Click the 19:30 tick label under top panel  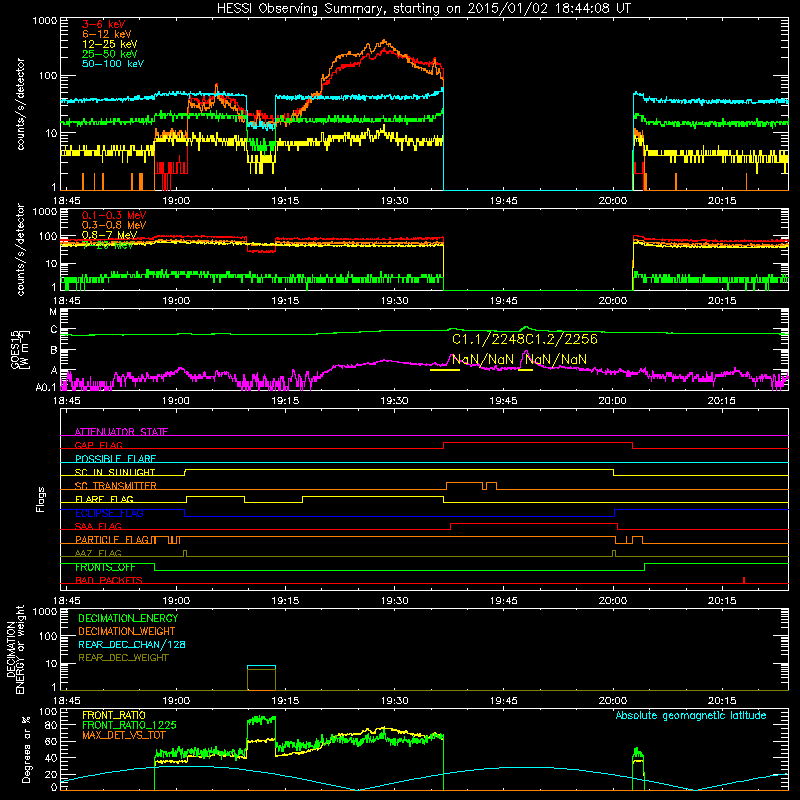[394, 201]
